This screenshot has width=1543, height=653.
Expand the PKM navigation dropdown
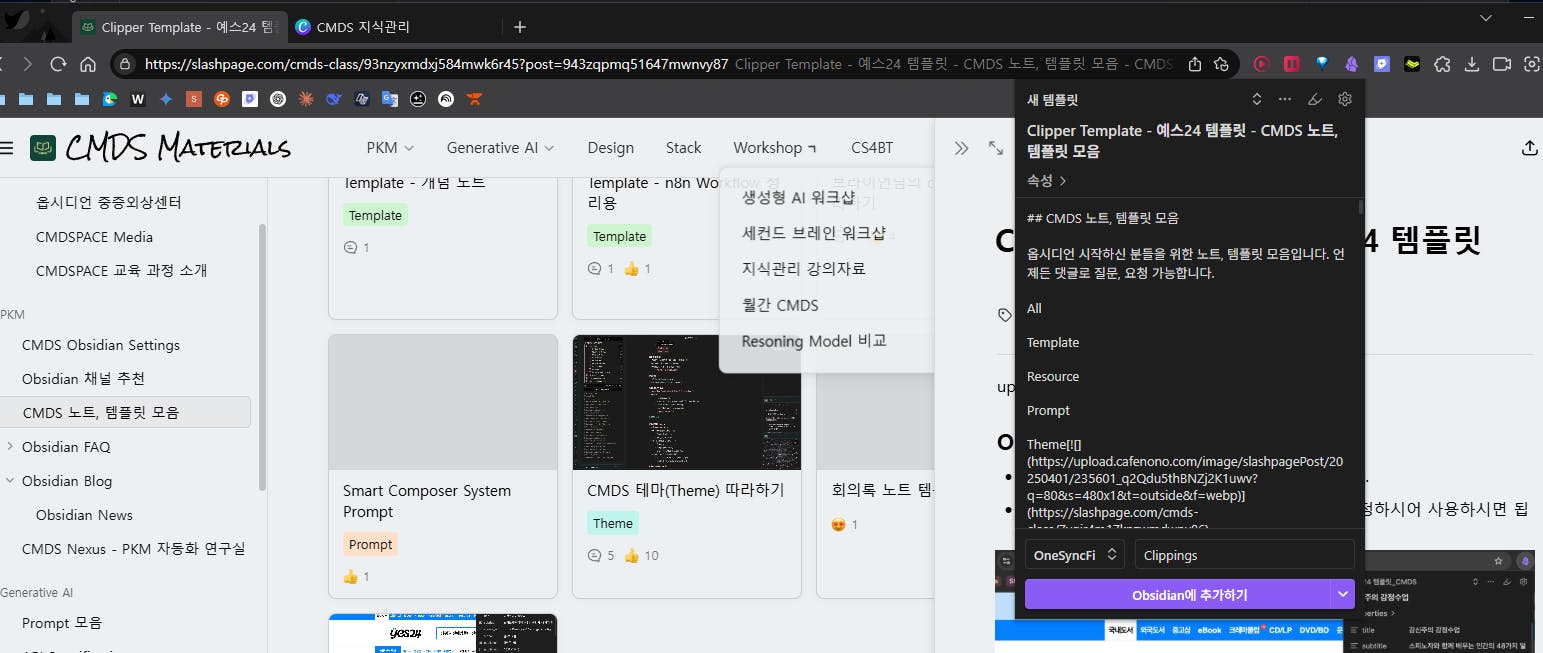click(x=390, y=148)
